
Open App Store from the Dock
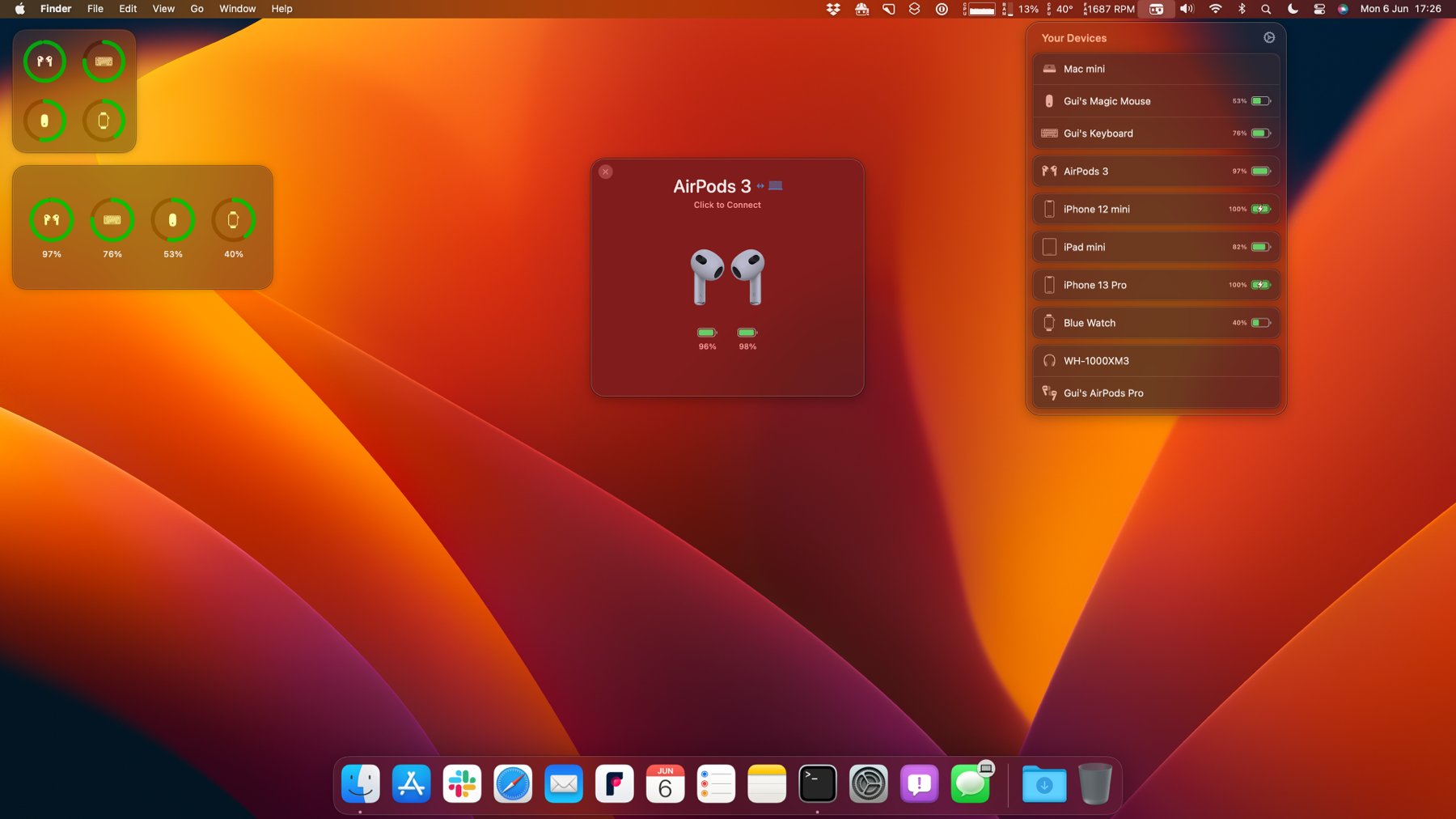click(412, 783)
